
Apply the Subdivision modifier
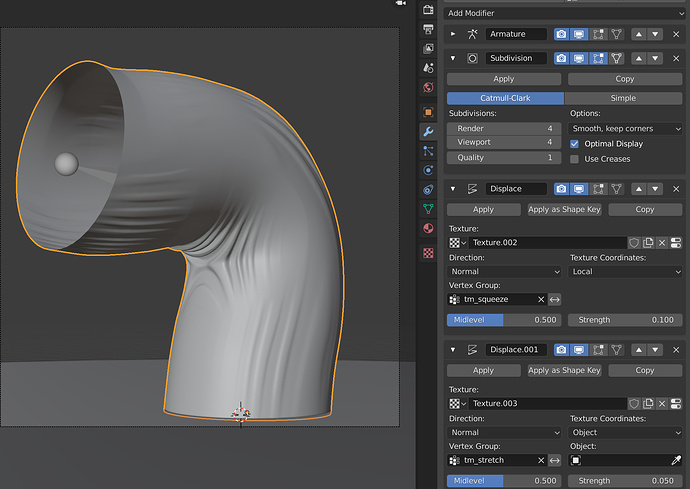pyautogui.click(x=504, y=79)
